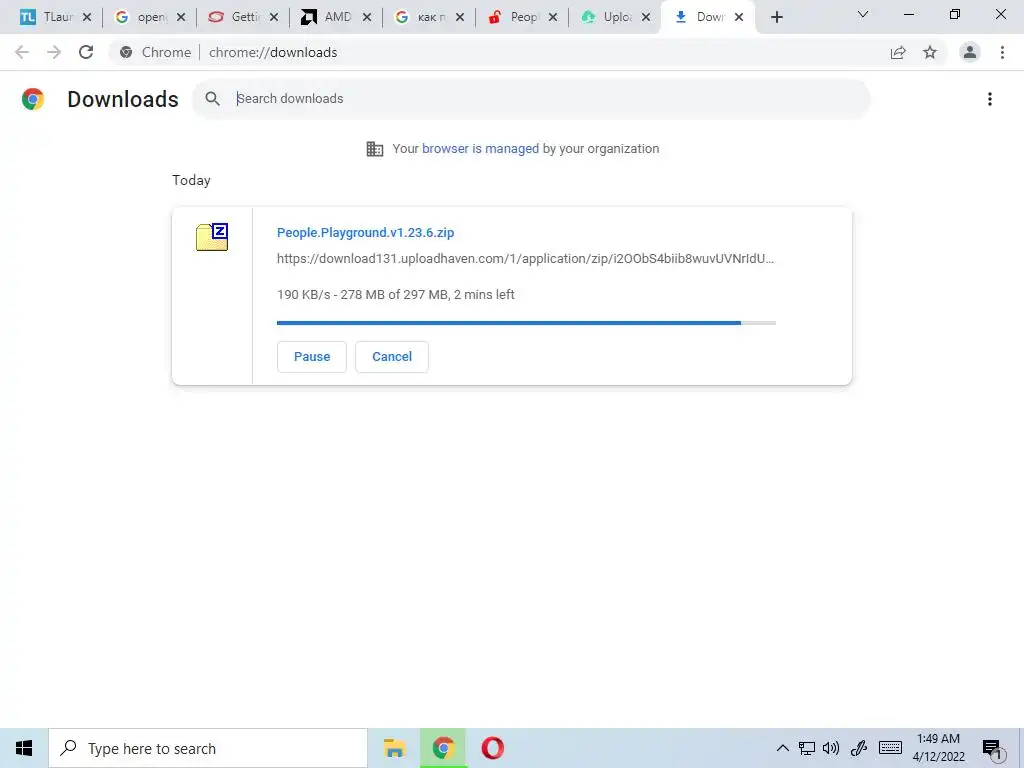This screenshot has width=1024, height=768.
Task: Click the zip file icon
Action: [x=212, y=237]
